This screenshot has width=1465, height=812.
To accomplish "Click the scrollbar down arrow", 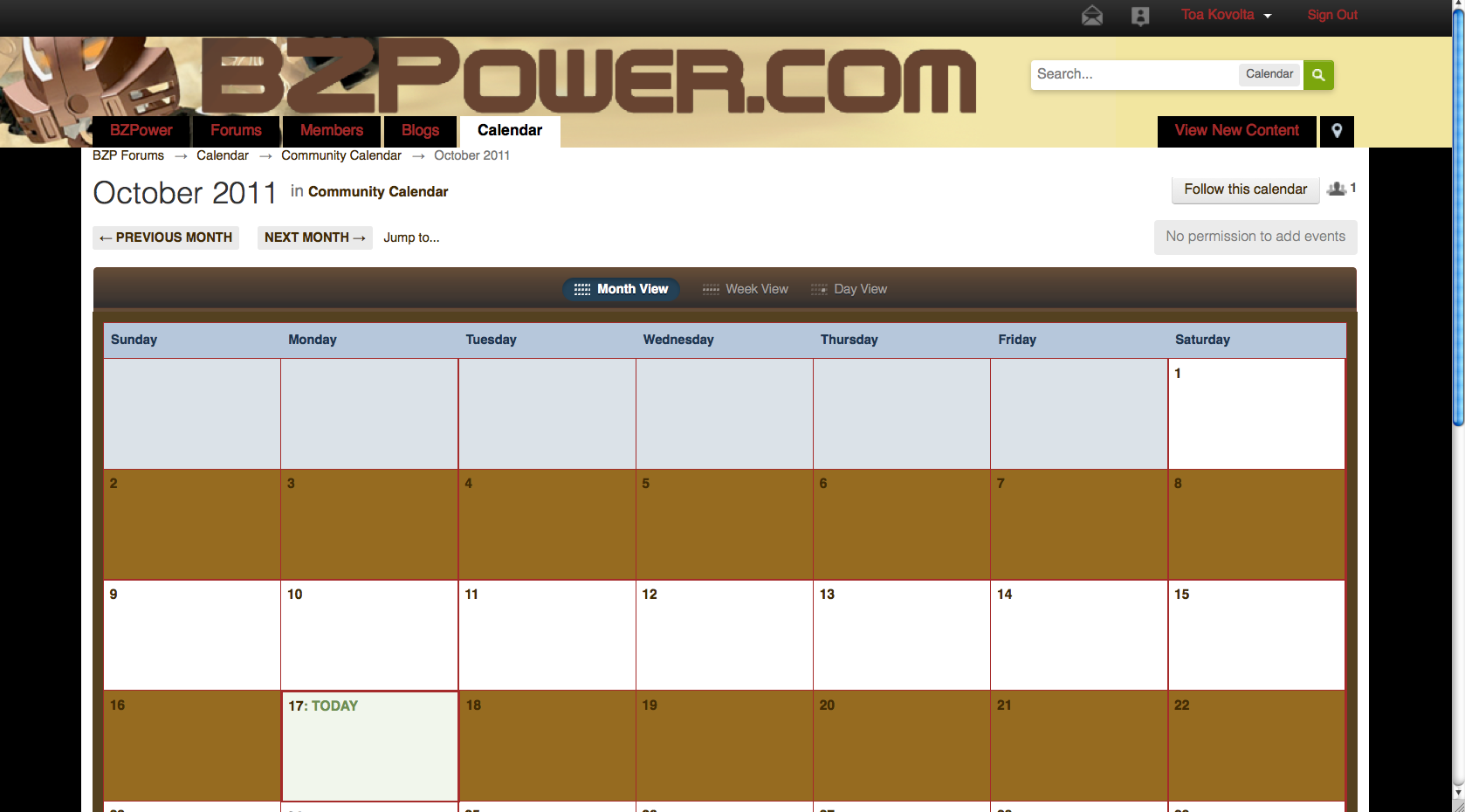I will pos(1458,793).
